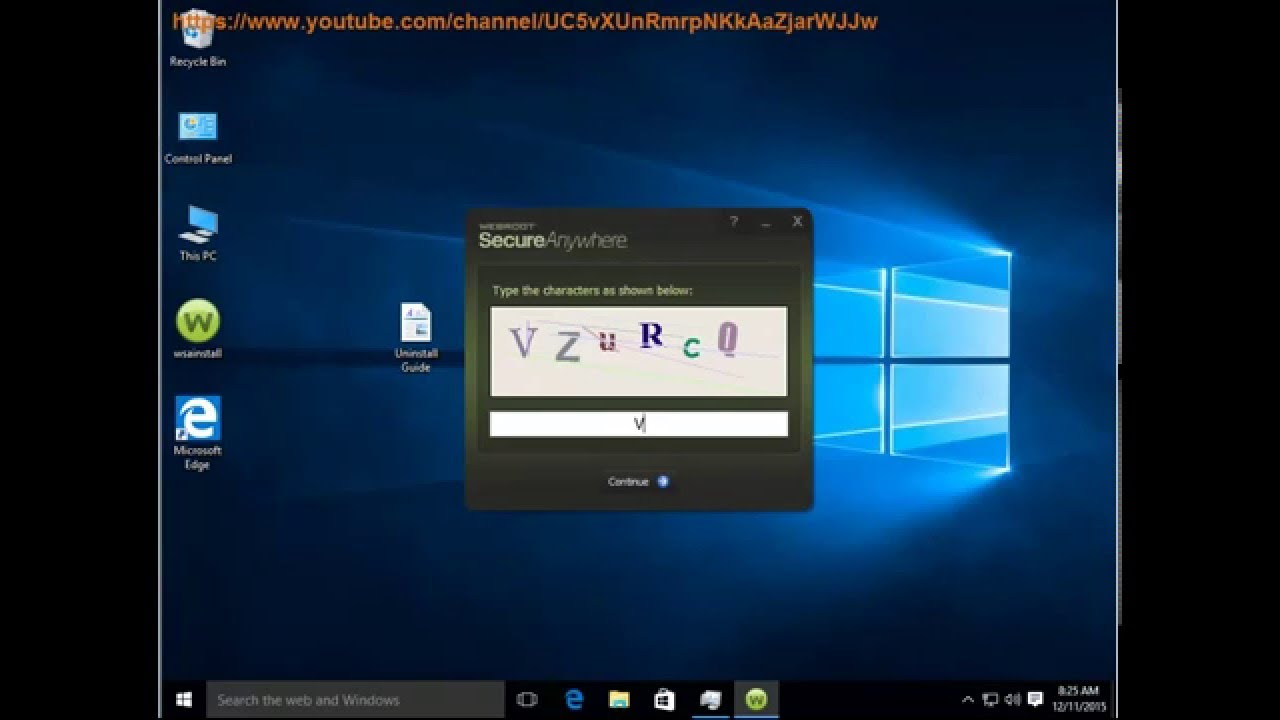Viewport: 1280px width, 720px height.
Task: Show hidden system tray icons
Action: coord(967,699)
